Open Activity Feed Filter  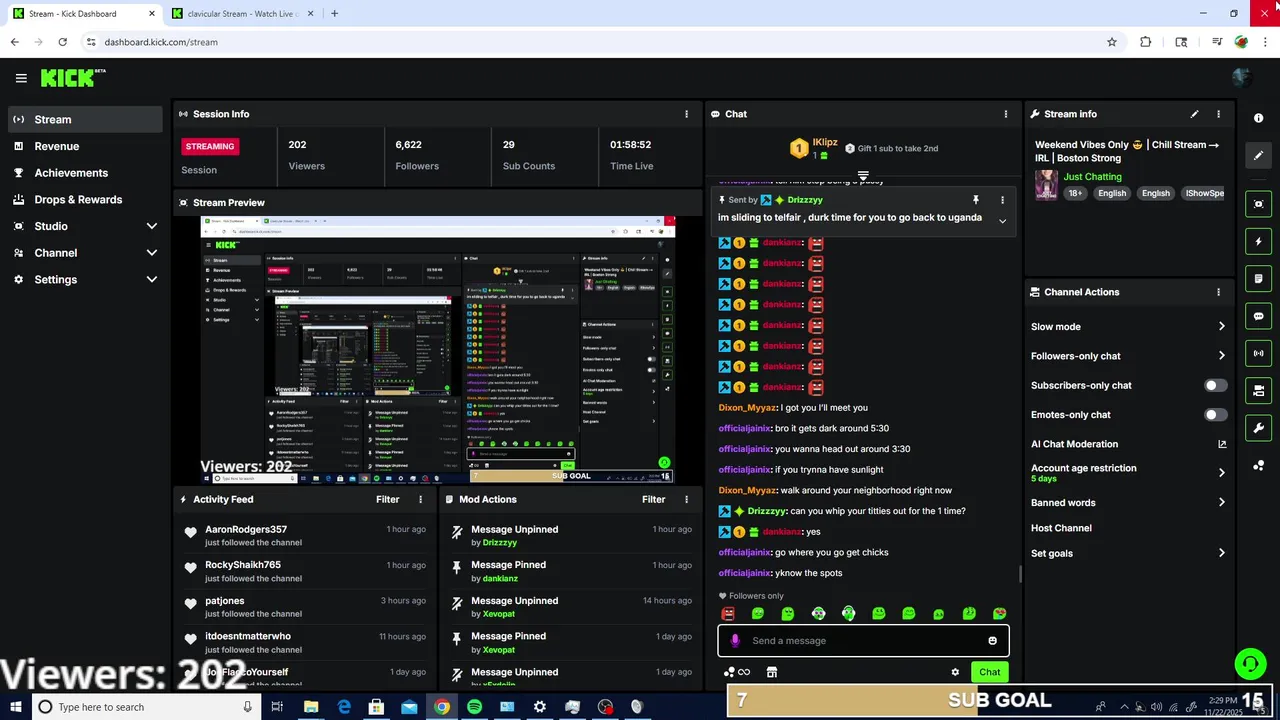pyautogui.click(x=388, y=499)
